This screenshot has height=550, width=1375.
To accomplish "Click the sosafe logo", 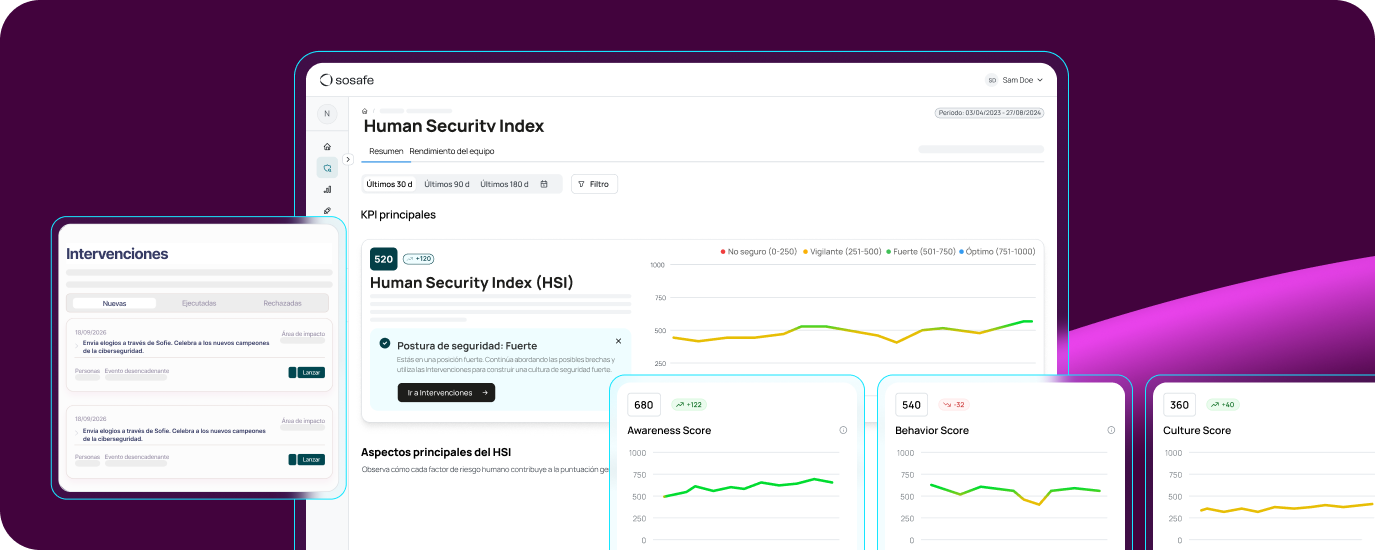I will click(x=346, y=80).
